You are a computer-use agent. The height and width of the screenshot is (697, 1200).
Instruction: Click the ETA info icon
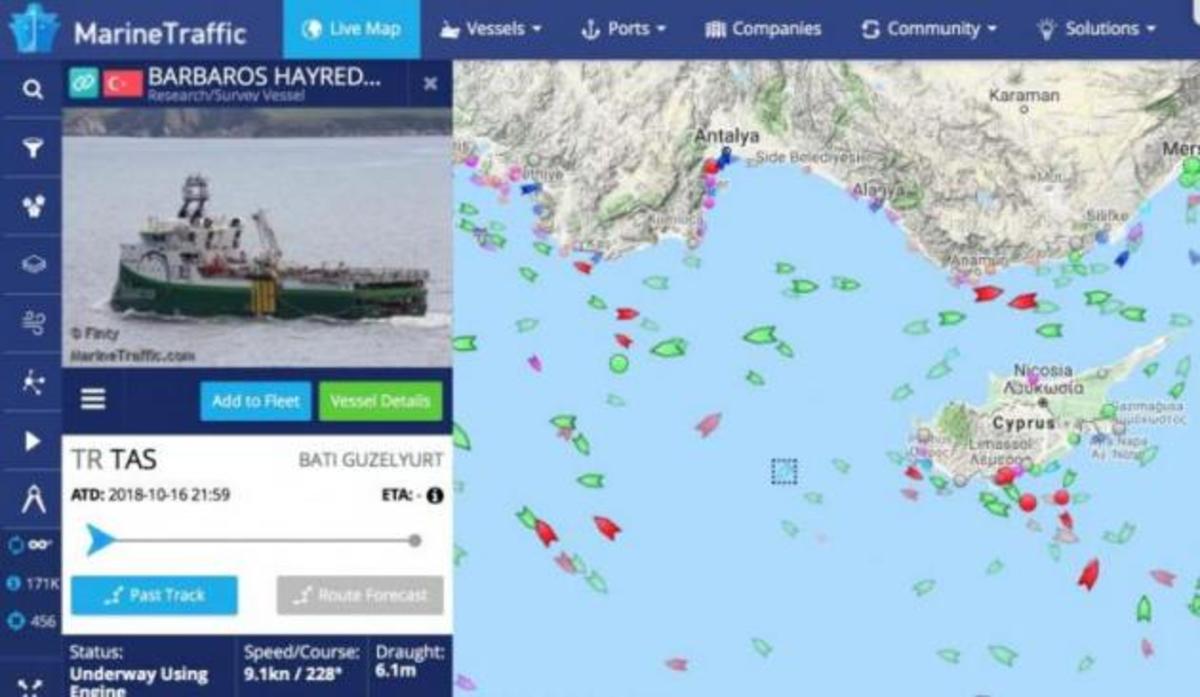tap(435, 495)
